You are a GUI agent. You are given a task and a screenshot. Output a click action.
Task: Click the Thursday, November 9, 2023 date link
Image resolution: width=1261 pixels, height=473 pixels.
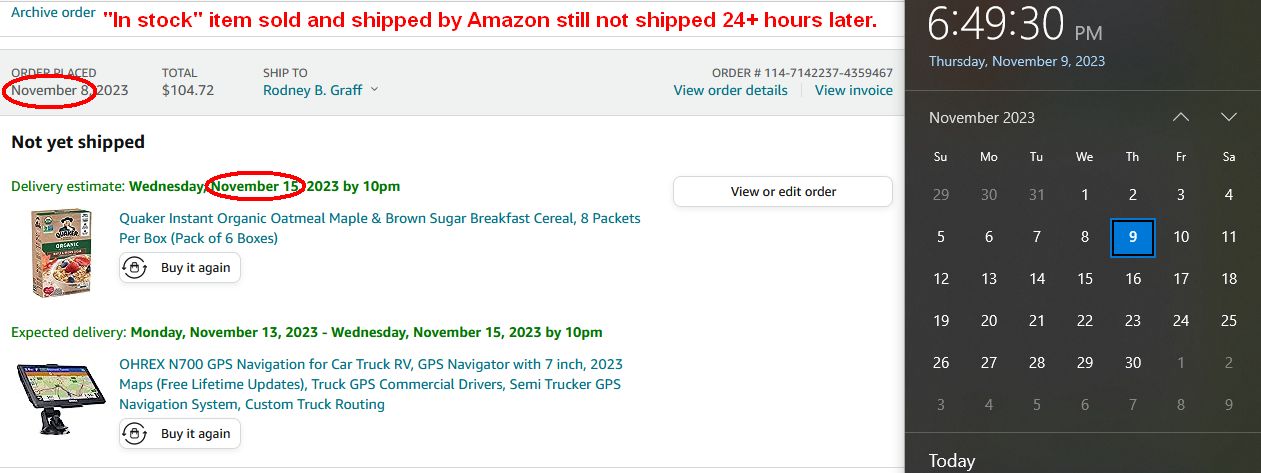point(1016,61)
